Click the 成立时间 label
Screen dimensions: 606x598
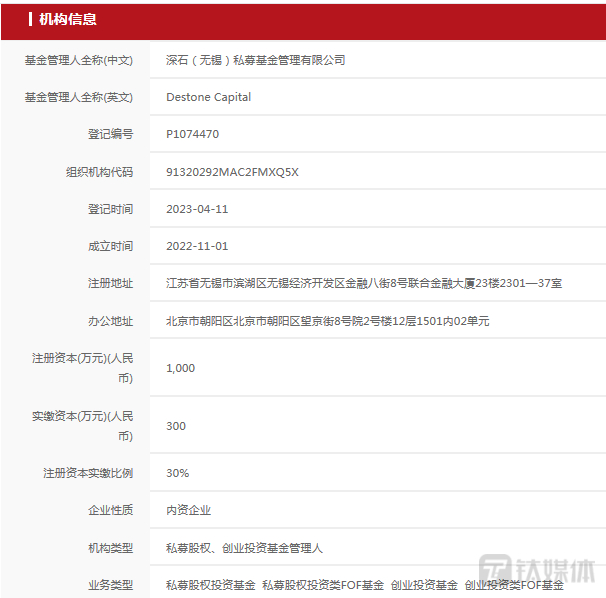point(111,246)
